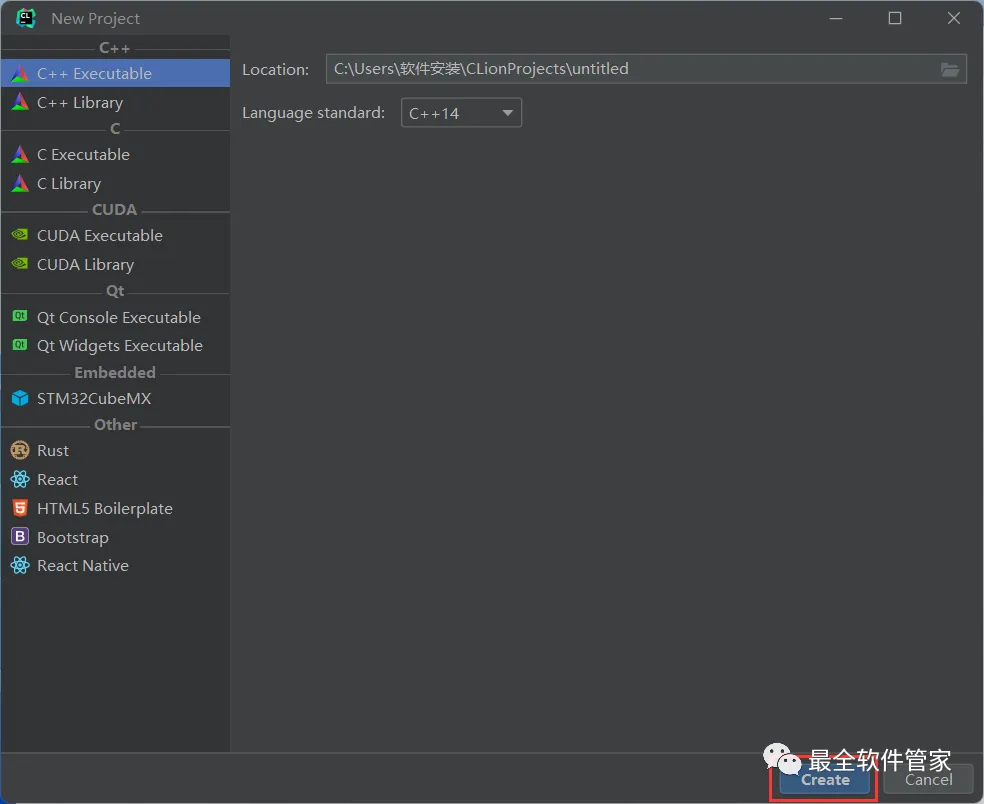This screenshot has width=984, height=804.
Task: Minimize the New Project window
Action: click(836, 18)
